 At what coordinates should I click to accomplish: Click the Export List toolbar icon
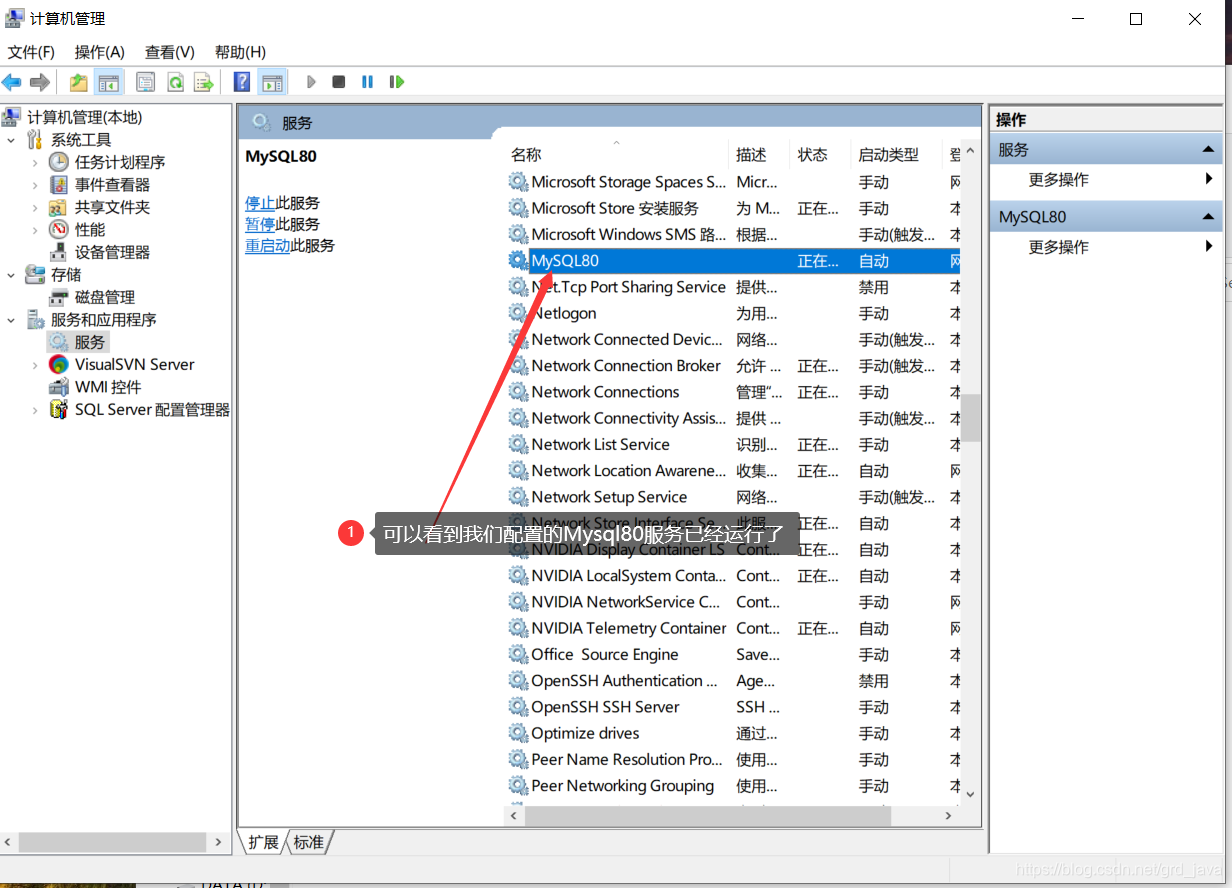tap(204, 82)
